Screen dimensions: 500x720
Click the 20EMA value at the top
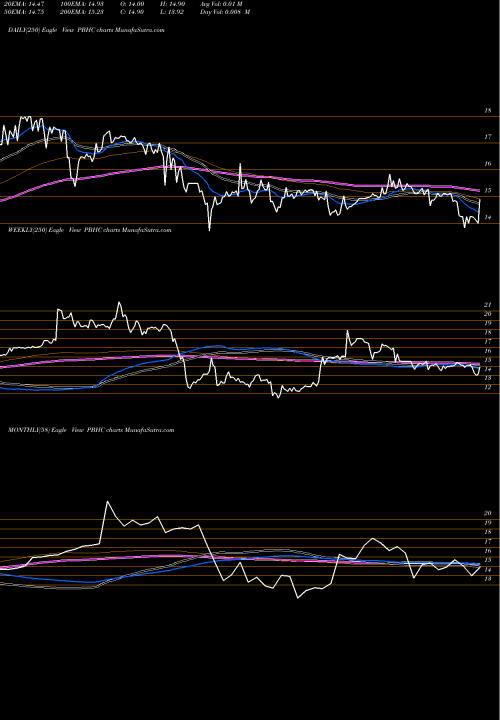click(22, 4)
